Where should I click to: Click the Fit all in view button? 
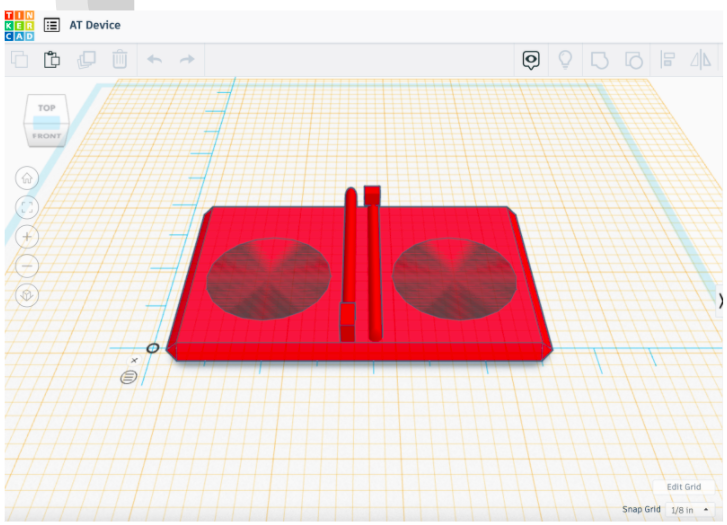coord(27,207)
